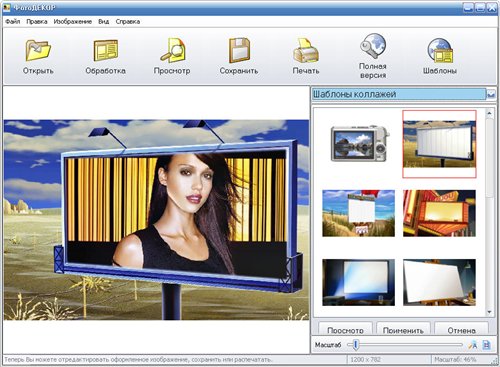
Task: Select the dark monitor screen template
Action: click(x=359, y=282)
